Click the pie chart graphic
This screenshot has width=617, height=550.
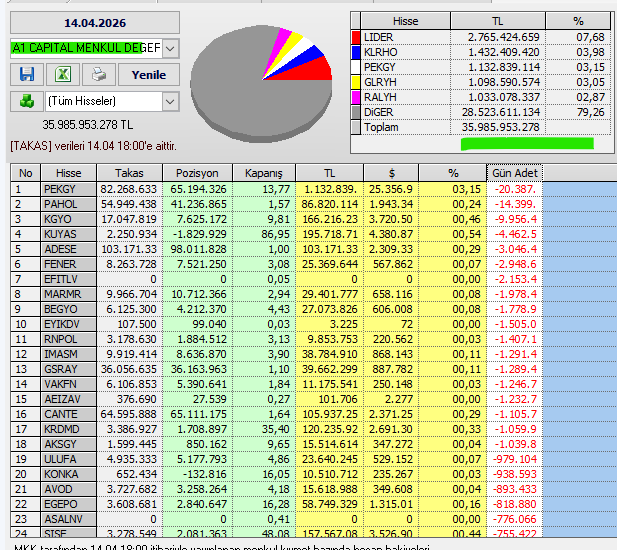[x=261, y=83]
